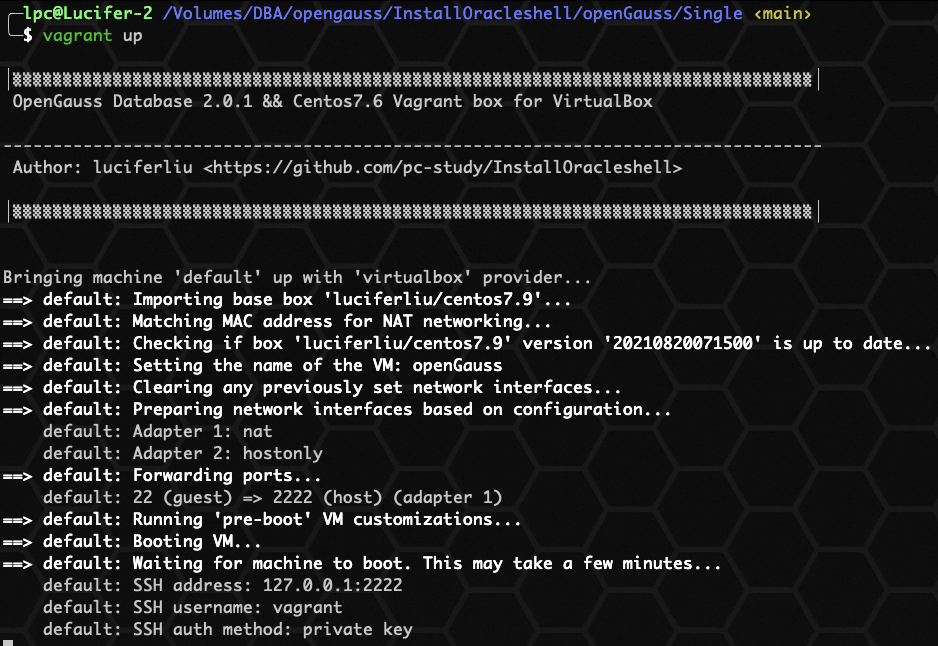Click the top asterisk banner border line

tap(413, 80)
